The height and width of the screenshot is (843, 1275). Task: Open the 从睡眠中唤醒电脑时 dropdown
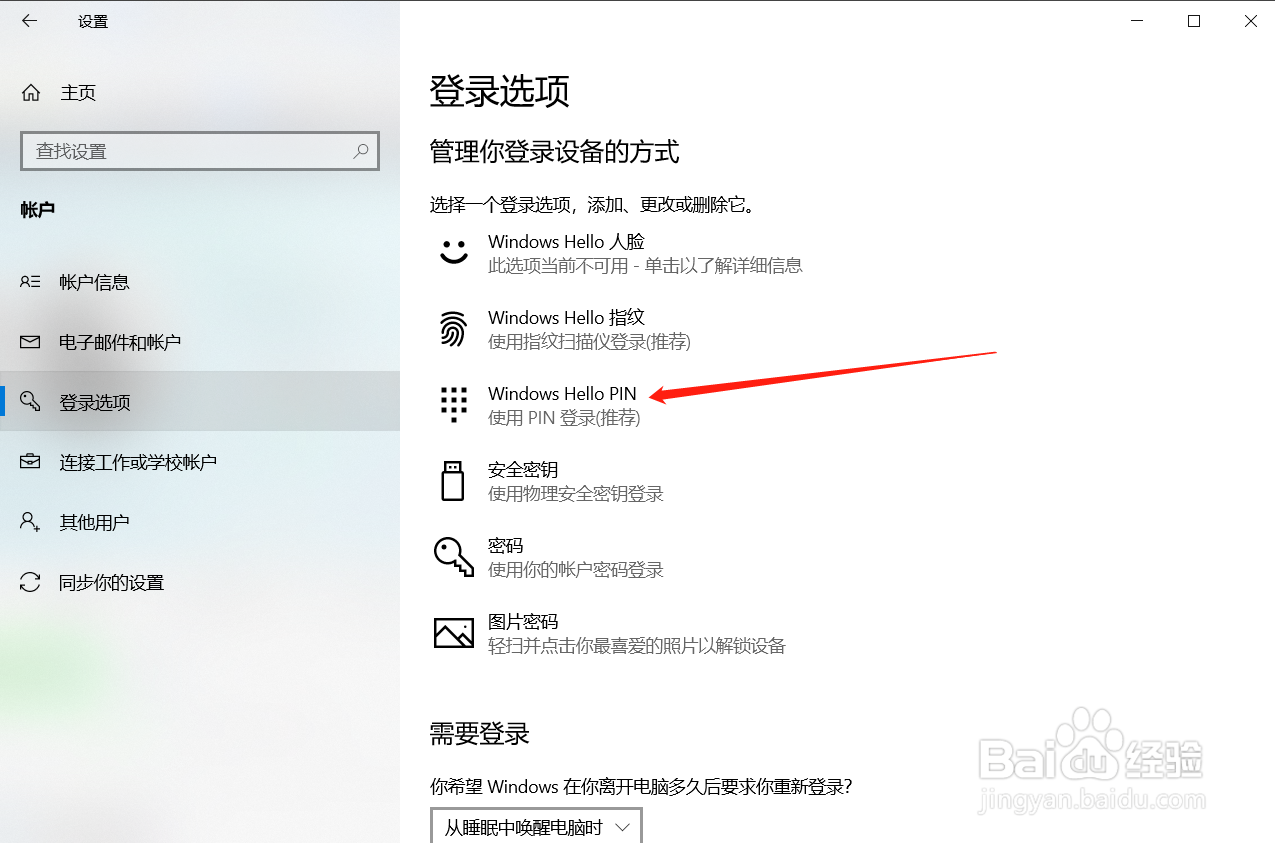(536, 827)
